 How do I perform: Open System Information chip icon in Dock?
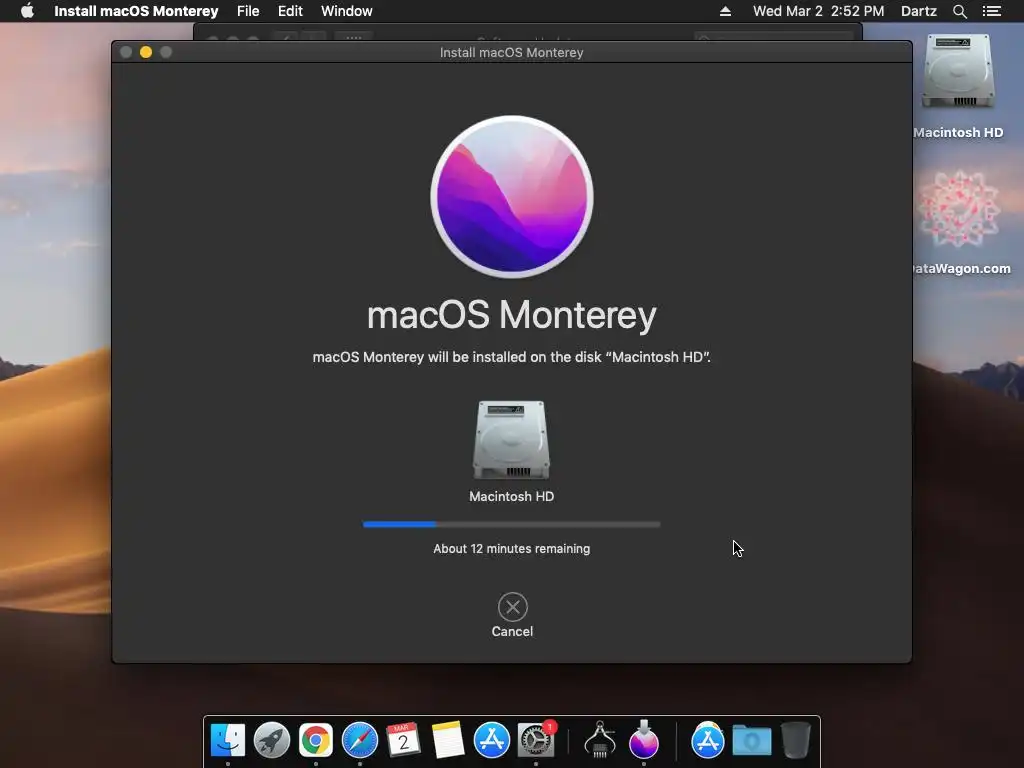(600, 740)
